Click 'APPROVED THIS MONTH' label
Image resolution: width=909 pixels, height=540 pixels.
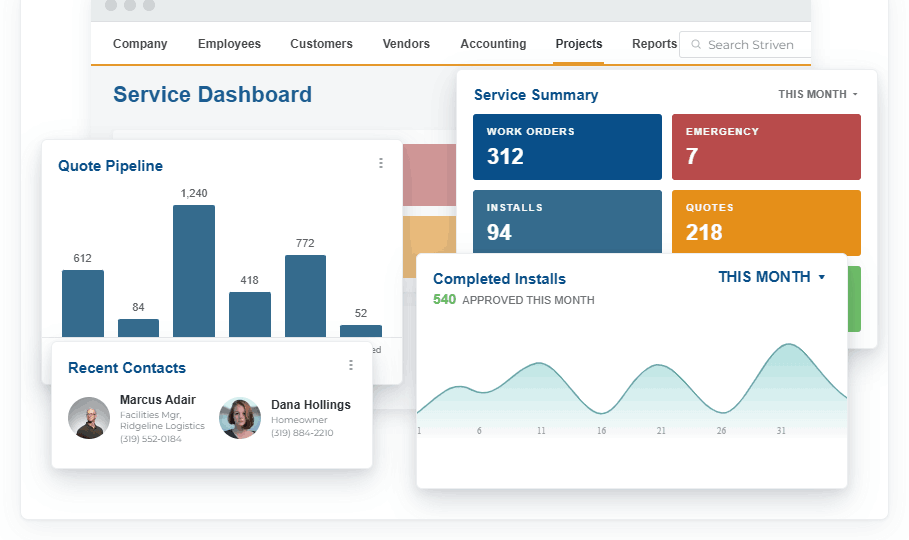[x=528, y=300]
